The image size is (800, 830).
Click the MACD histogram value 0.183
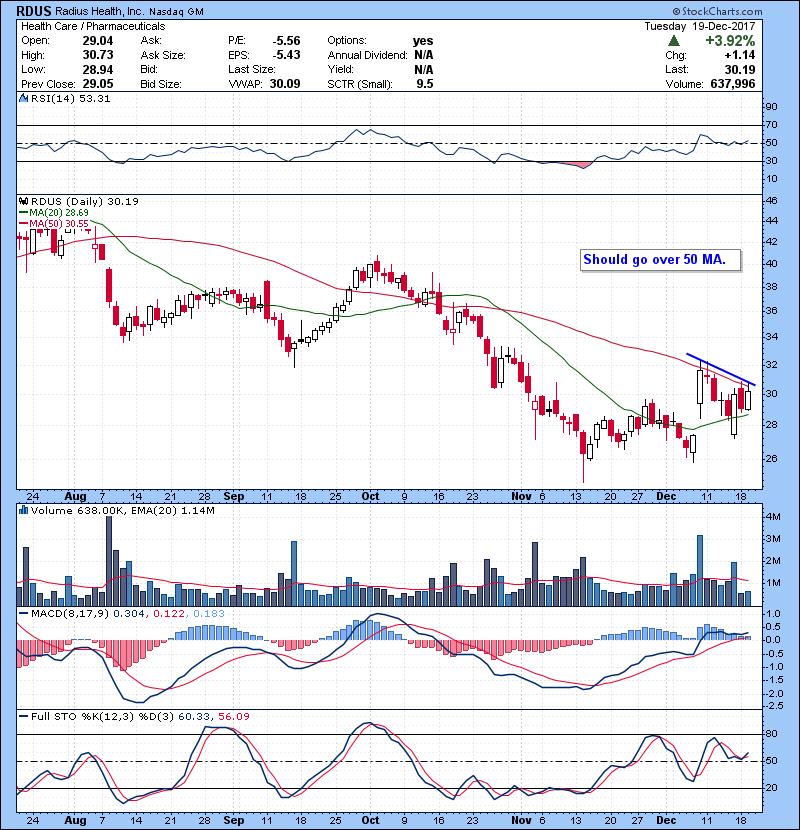click(x=209, y=614)
